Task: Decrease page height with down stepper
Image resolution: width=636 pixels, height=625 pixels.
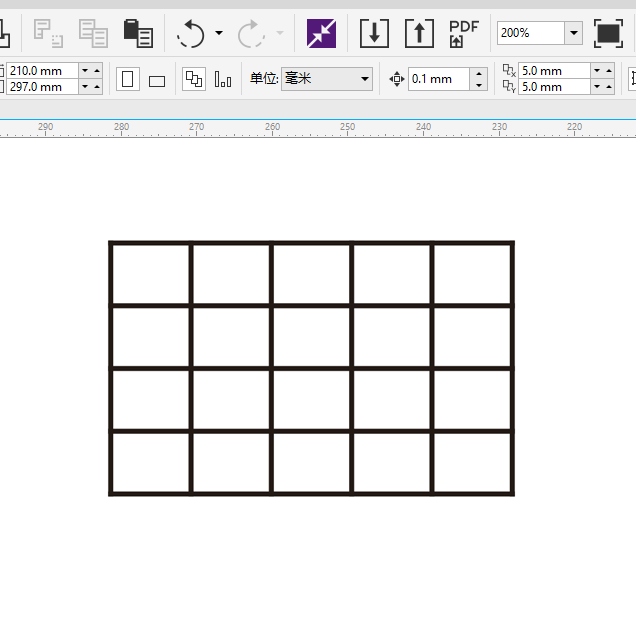Action: click(x=85, y=86)
